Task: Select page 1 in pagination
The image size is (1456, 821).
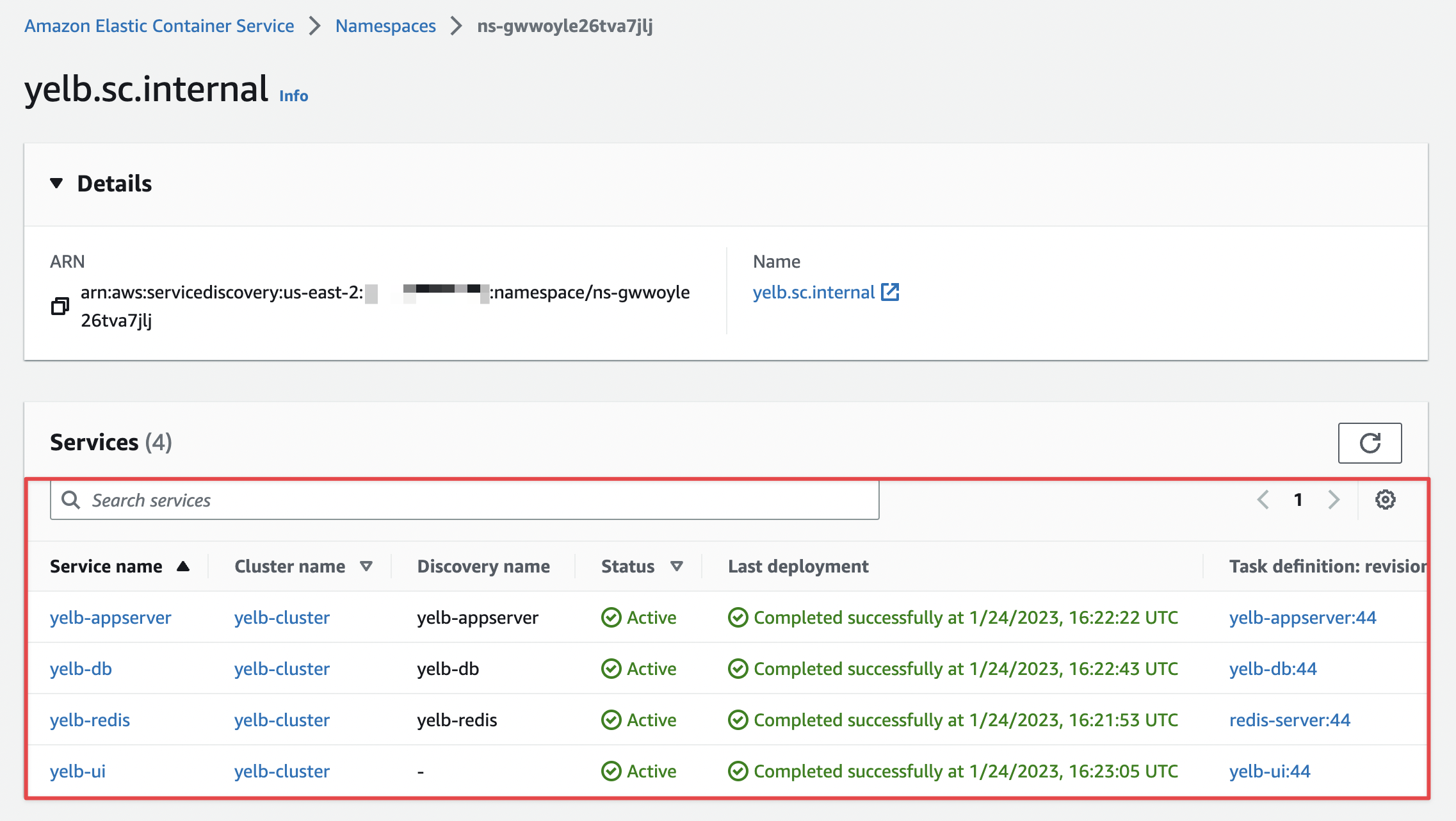Action: 1298,500
